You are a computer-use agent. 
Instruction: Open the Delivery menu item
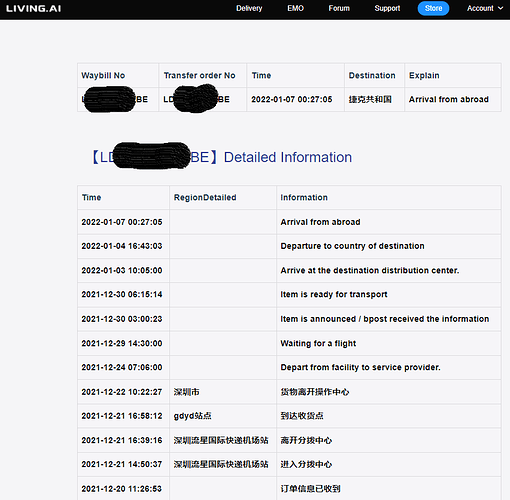pos(249,8)
